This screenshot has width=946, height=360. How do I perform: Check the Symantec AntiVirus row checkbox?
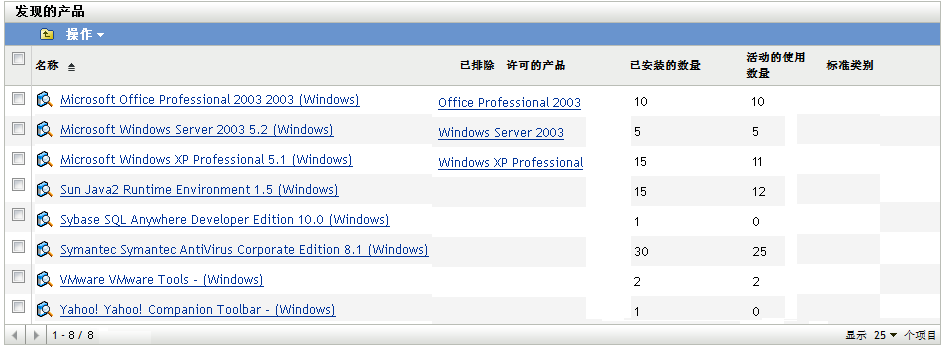pyautogui.click(x=19, y=247)
